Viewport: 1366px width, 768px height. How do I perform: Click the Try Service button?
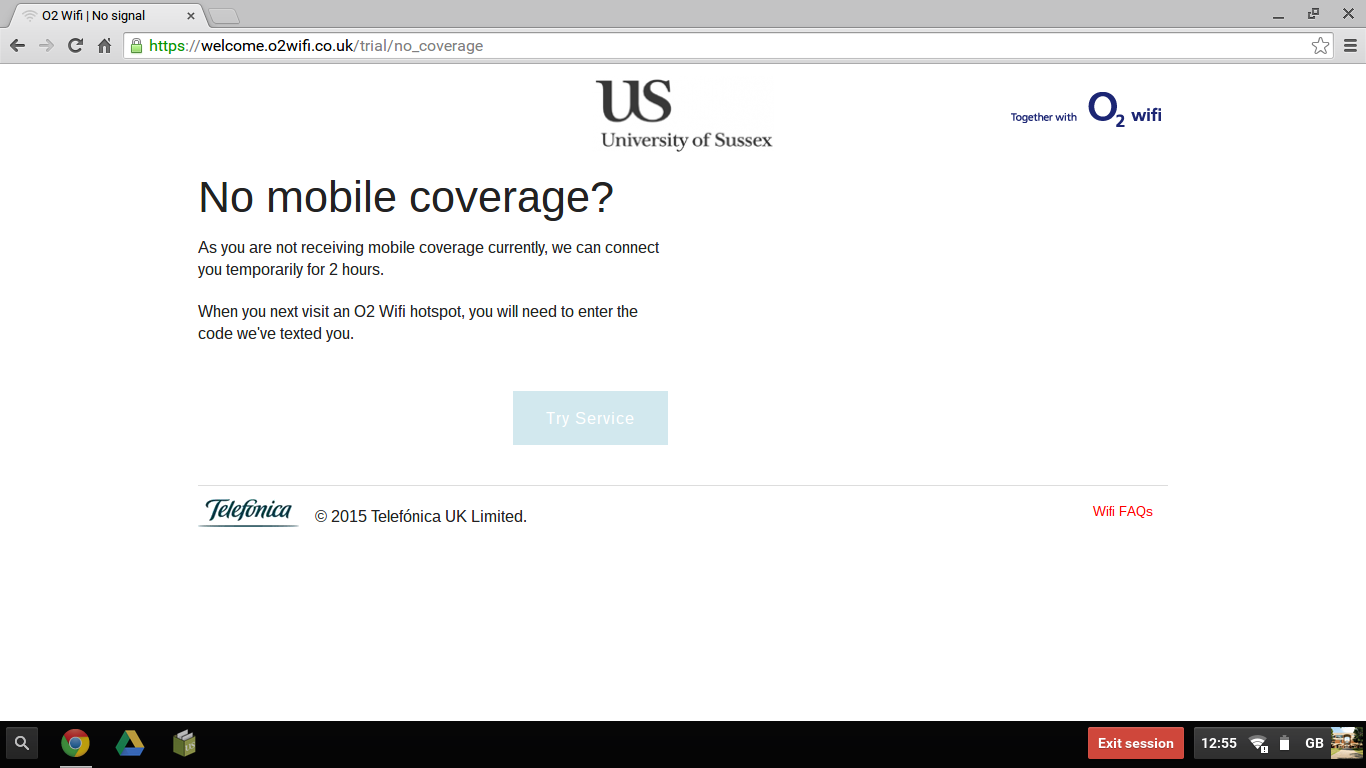[x=590, y=418]
